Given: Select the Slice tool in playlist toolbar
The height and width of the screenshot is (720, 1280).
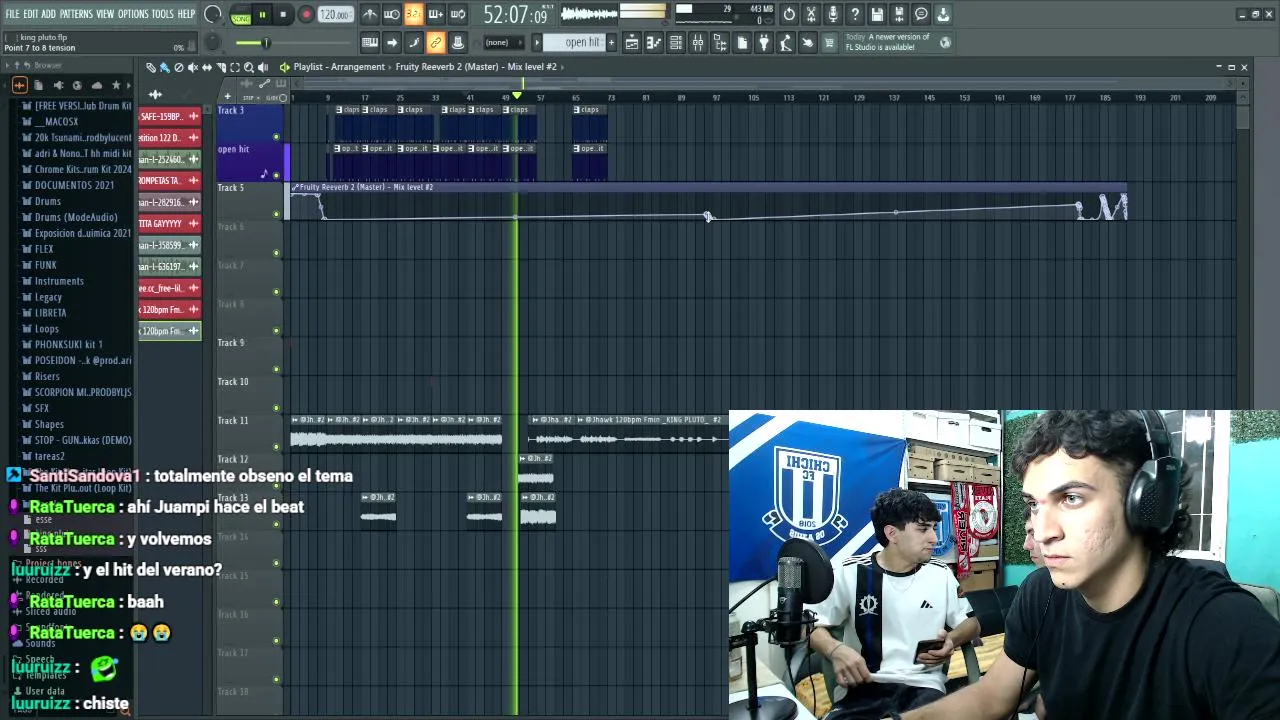Looking at the screenshot, I should point(221,67).
